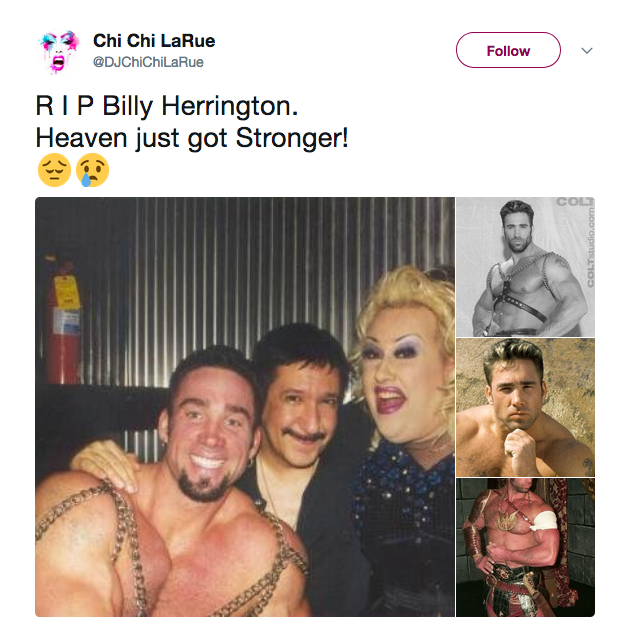Viewport: 630px width, 622px height.
Task: Click the vertical COLTstudio.com watermark
Action: [590, 248]
